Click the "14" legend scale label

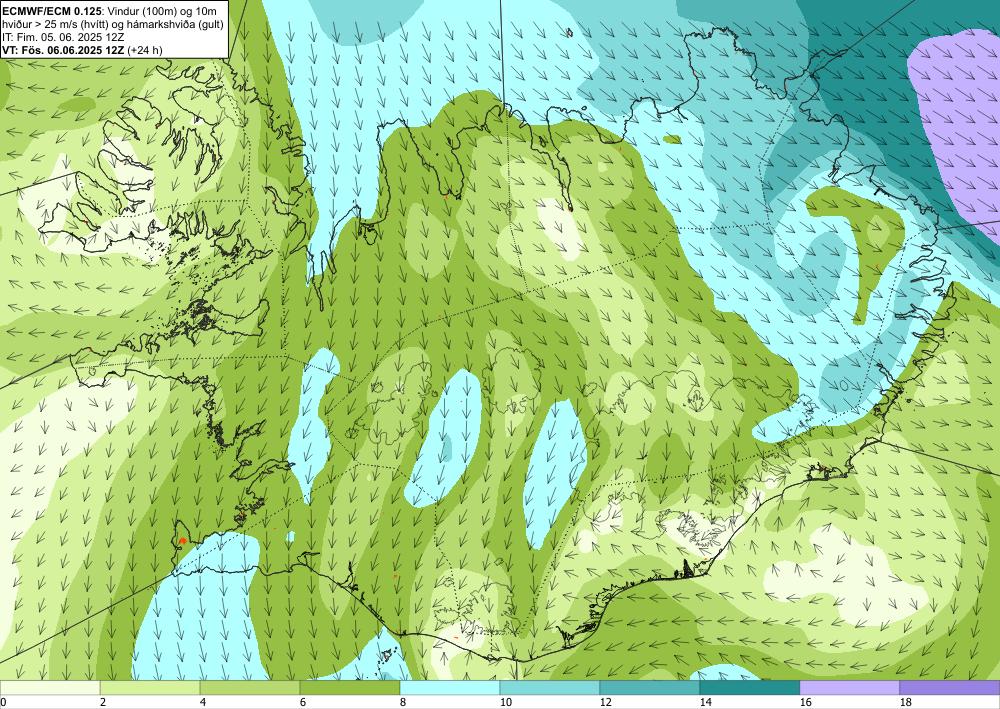point(705,702)
